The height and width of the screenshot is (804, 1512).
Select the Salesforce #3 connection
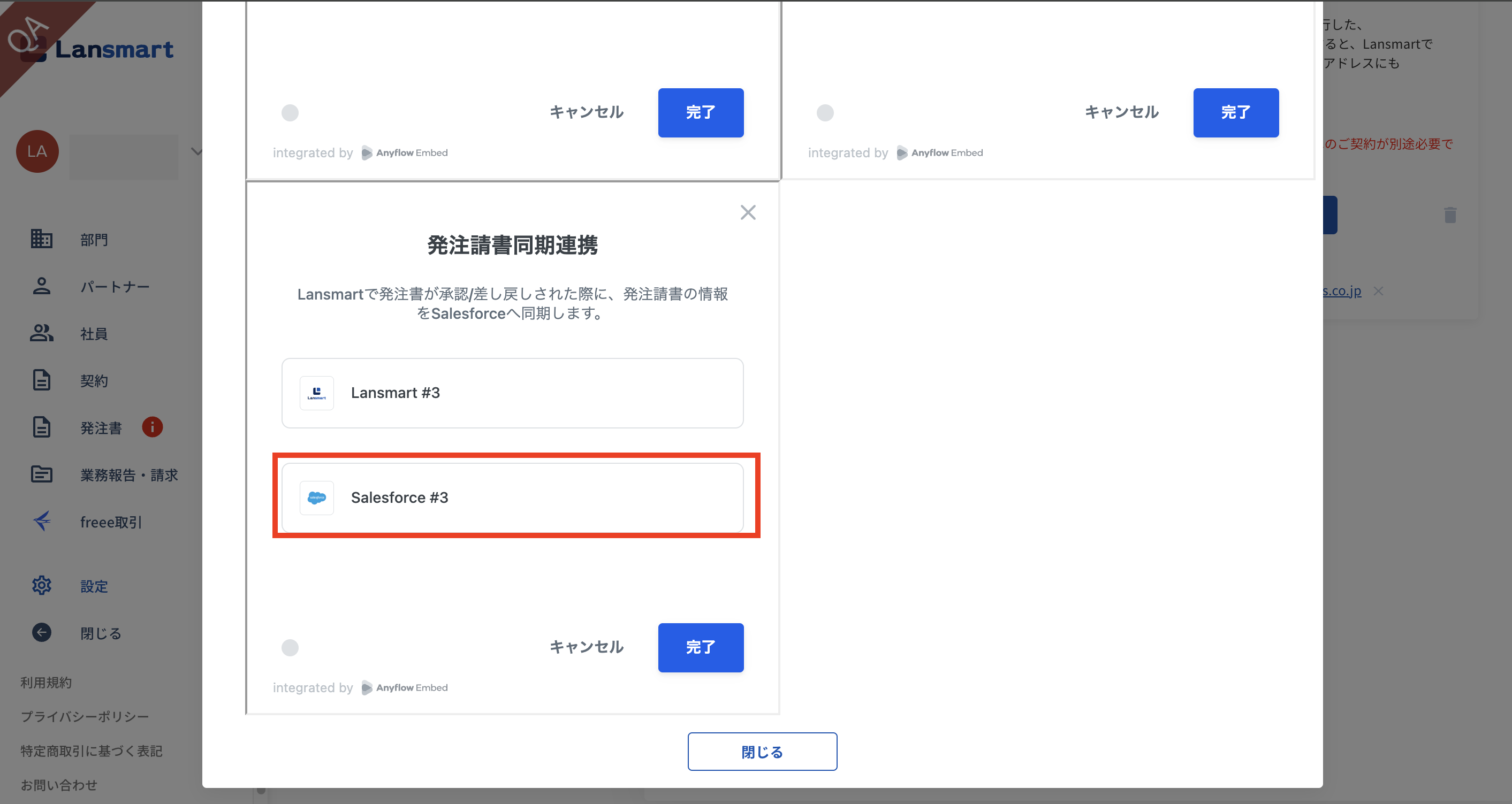tap(512, 497)
